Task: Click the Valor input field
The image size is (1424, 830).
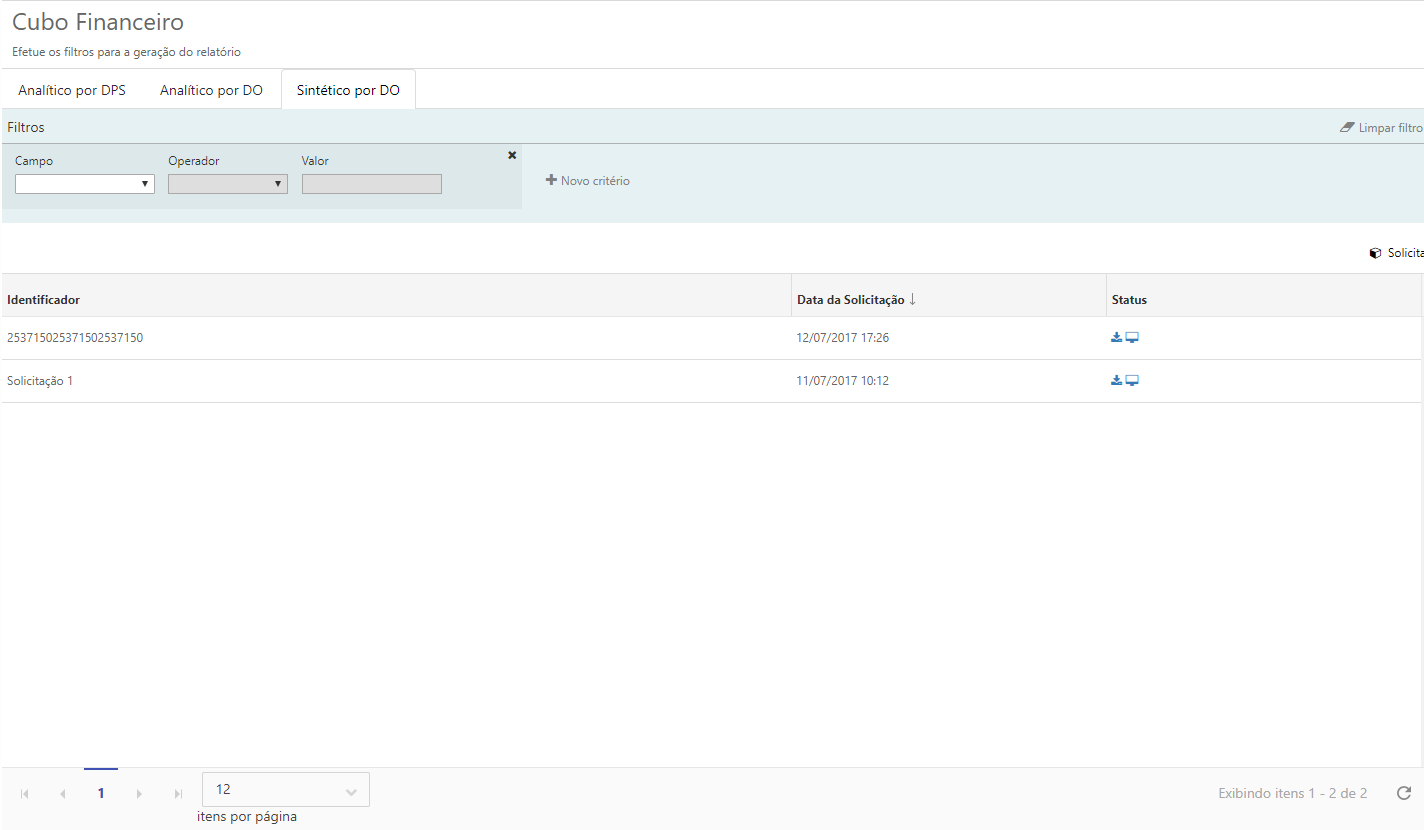Action: [371, 184]
